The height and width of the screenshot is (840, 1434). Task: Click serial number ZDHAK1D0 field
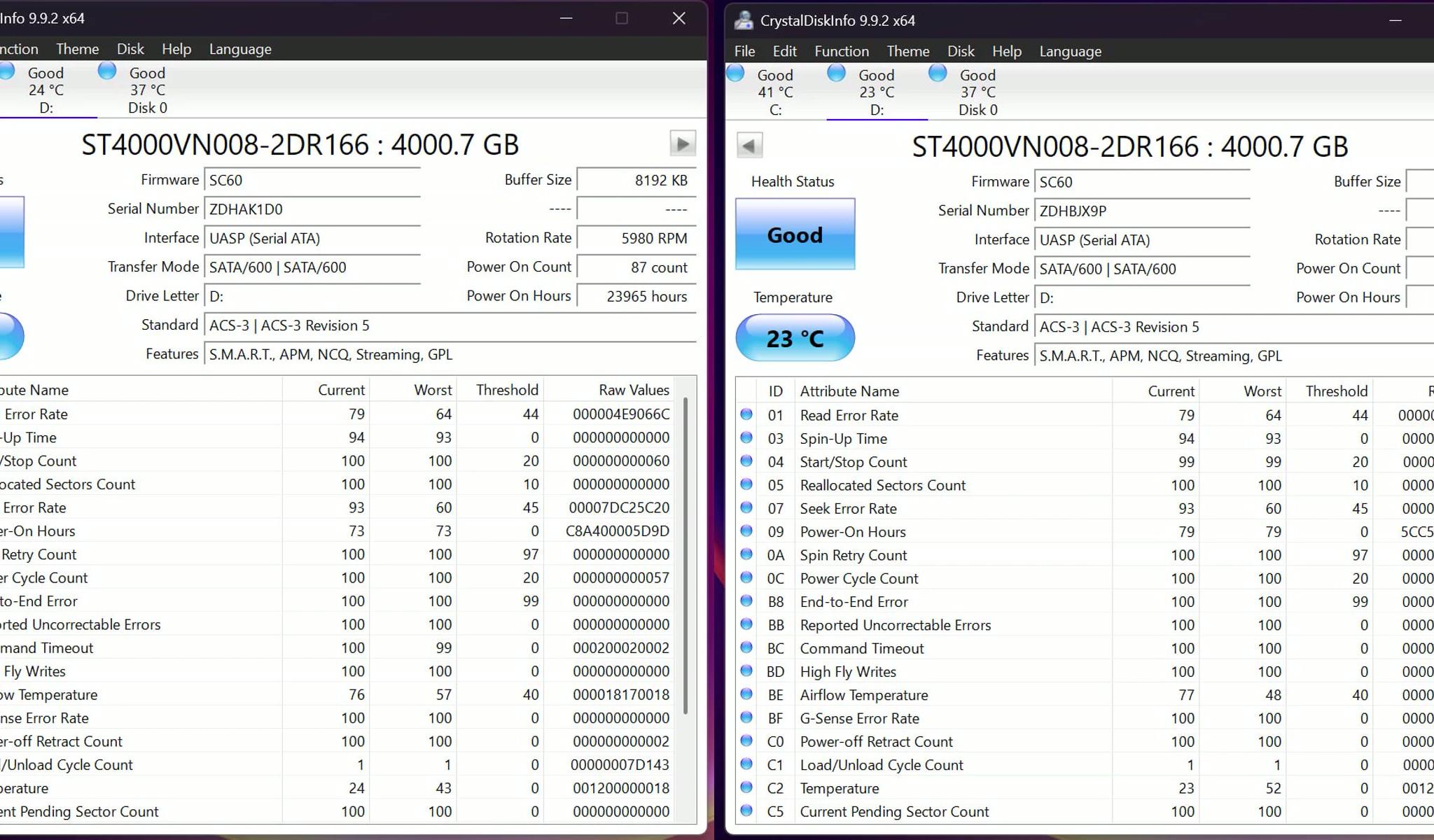[x=312, y=209]
